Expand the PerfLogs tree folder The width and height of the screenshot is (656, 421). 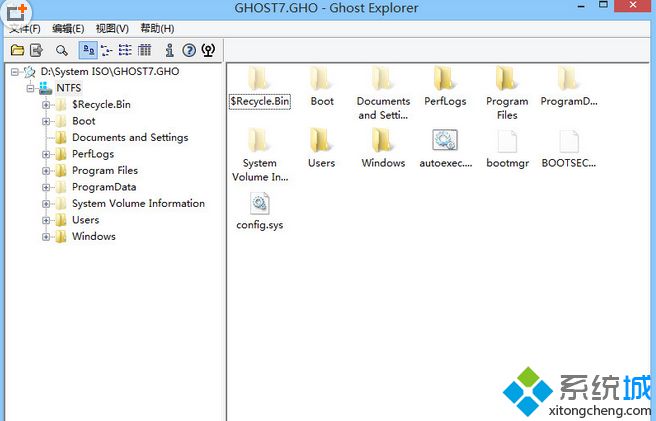[46, 154]
